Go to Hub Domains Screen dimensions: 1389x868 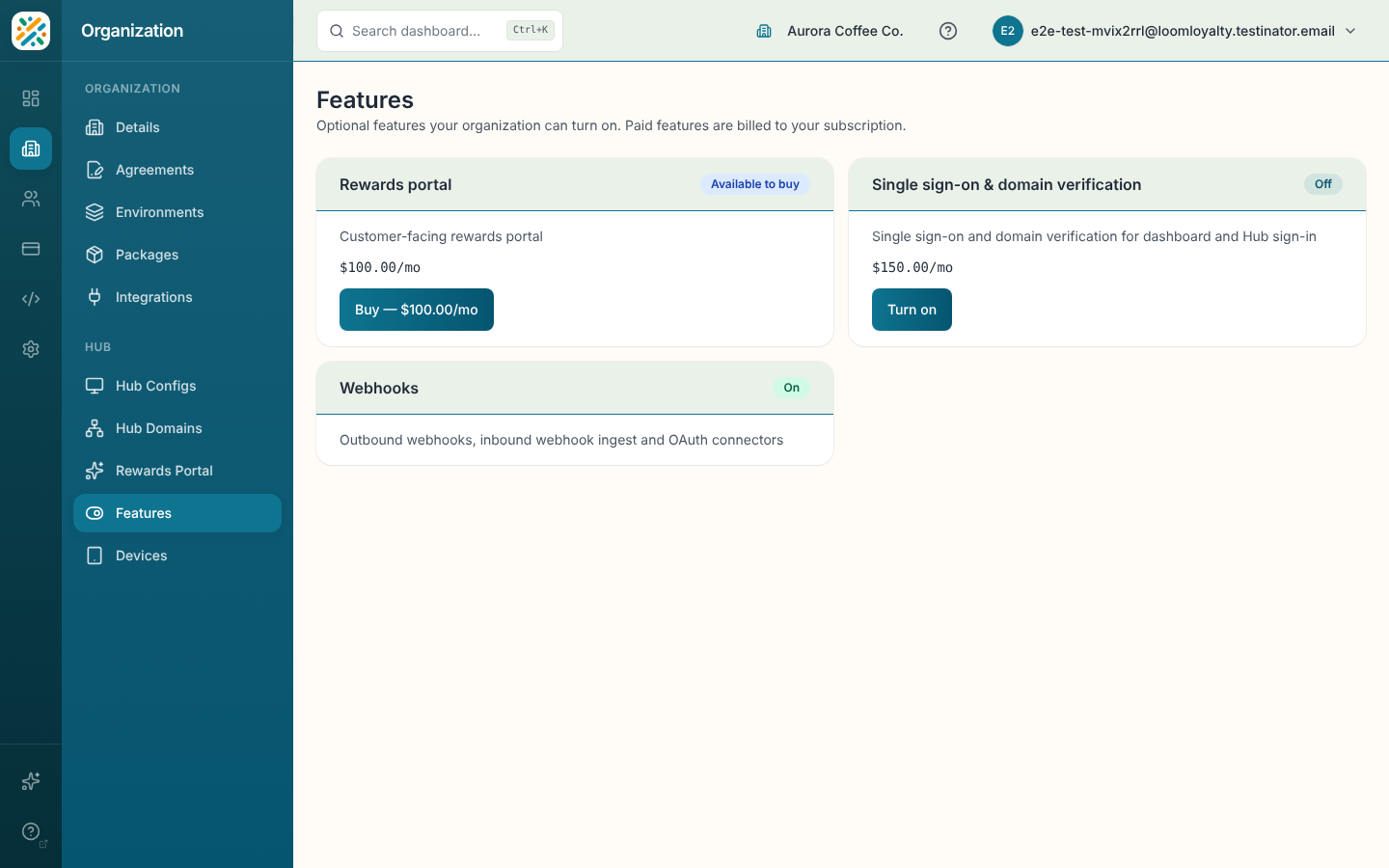click(x=177, y=428)
